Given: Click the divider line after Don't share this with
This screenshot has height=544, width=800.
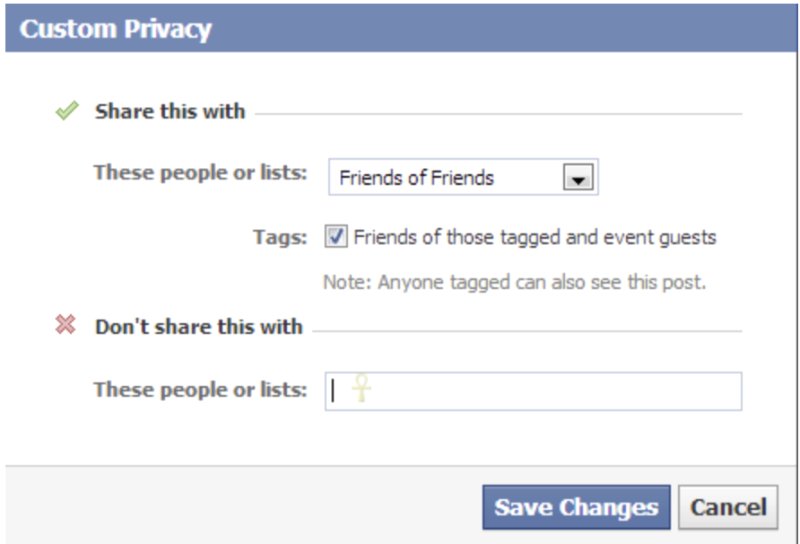Looking at the screenshot, I should pyautogui.click(x=530, y=330).
